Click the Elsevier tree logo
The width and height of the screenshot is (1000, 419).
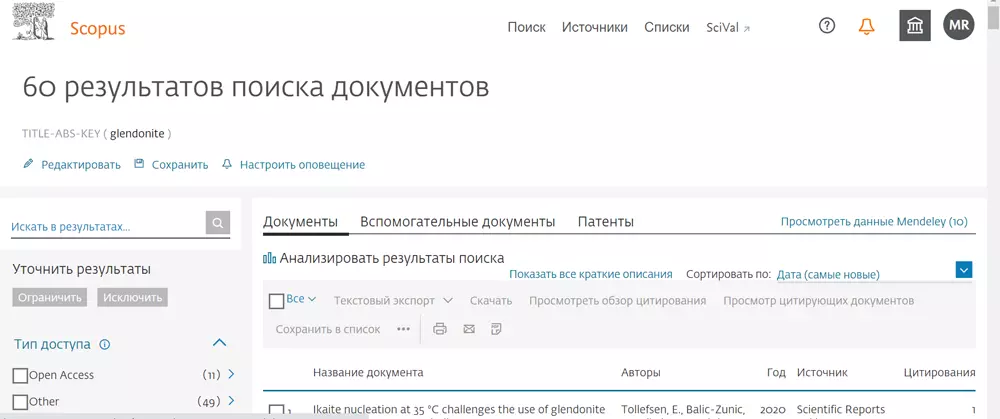point(34,20)
